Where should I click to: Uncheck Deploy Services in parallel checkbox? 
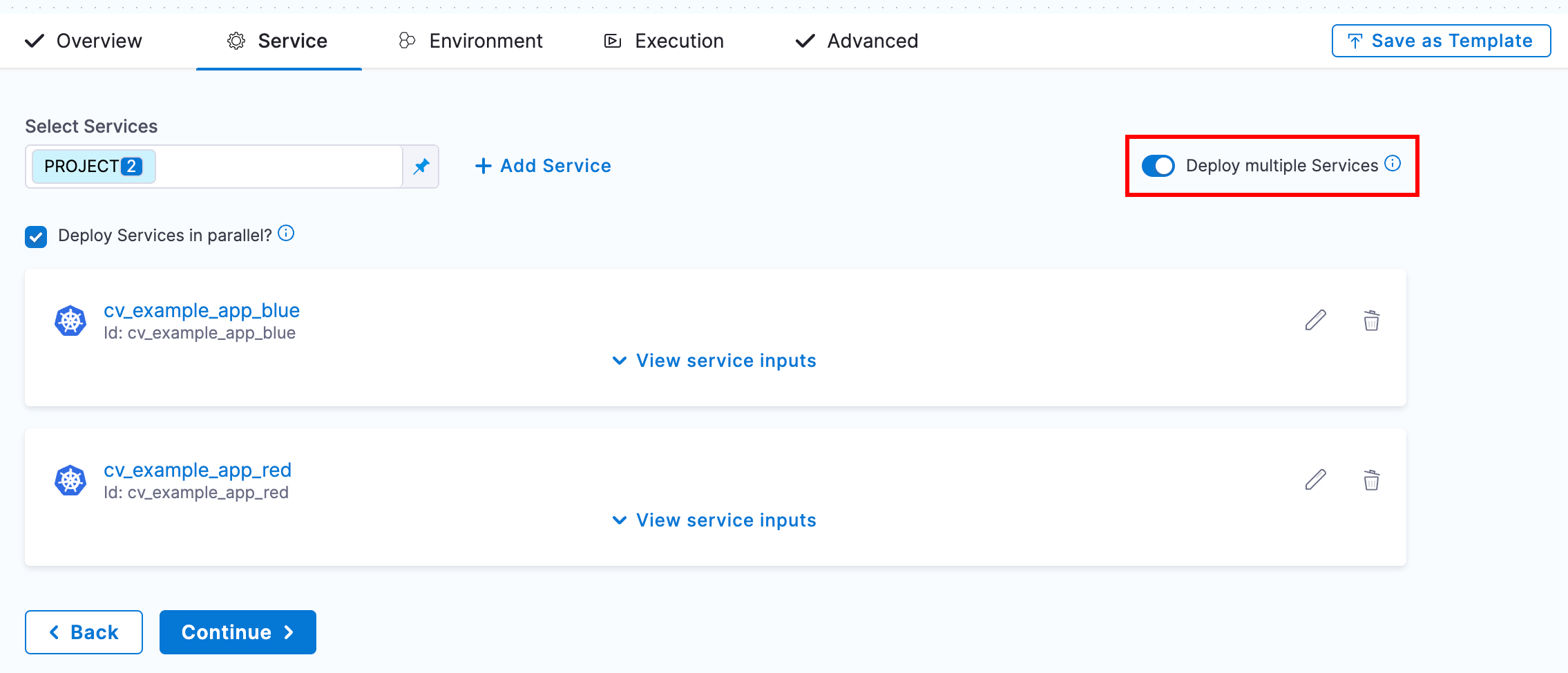(36, 236)
